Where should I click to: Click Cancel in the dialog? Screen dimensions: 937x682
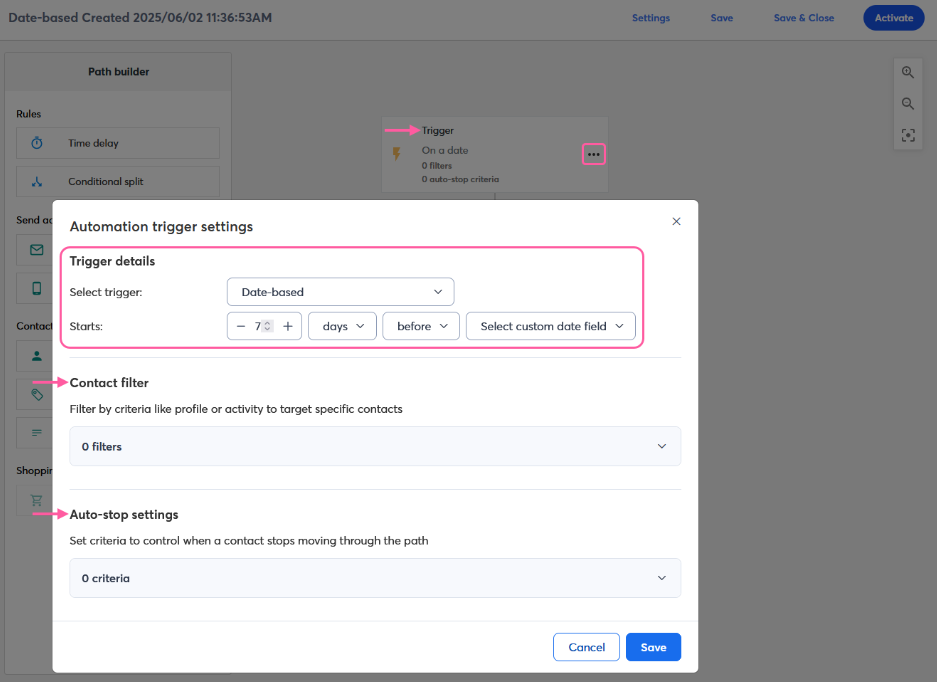586,647
